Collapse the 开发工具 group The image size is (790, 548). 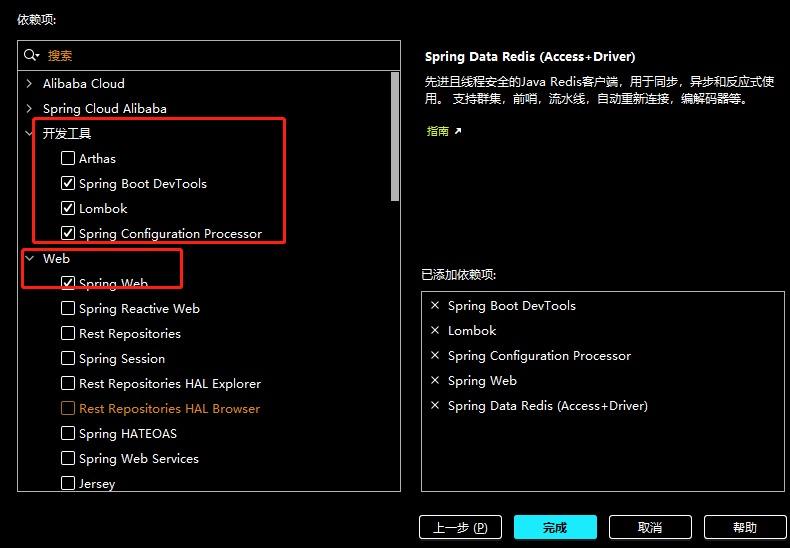pyautogui.click(x=29, y=133)
